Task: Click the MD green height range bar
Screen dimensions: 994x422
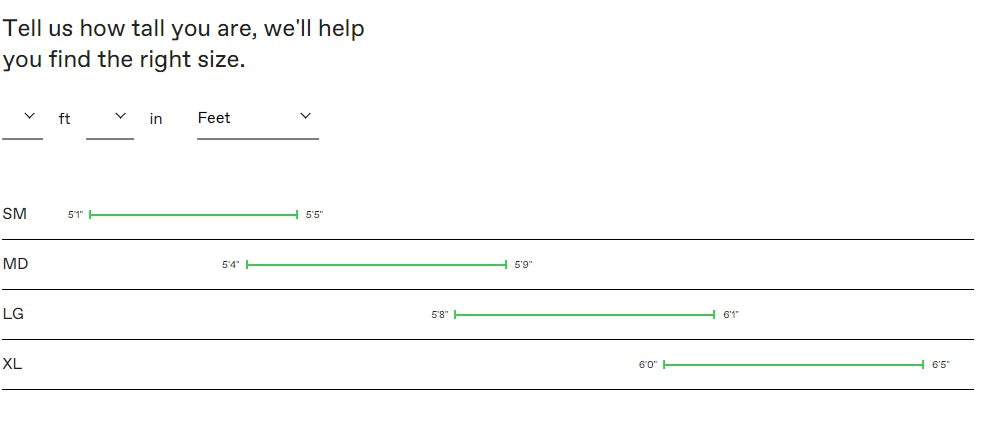Action: pyautogui.click(x=377, y=265)
